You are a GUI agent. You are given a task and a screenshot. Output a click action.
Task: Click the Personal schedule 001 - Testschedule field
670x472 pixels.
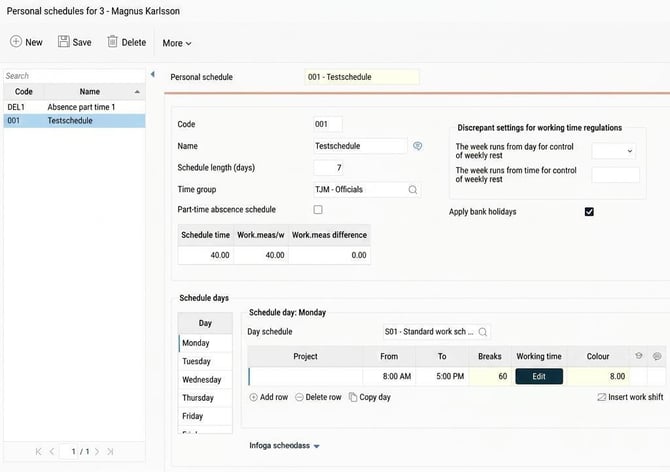point(362,77)
